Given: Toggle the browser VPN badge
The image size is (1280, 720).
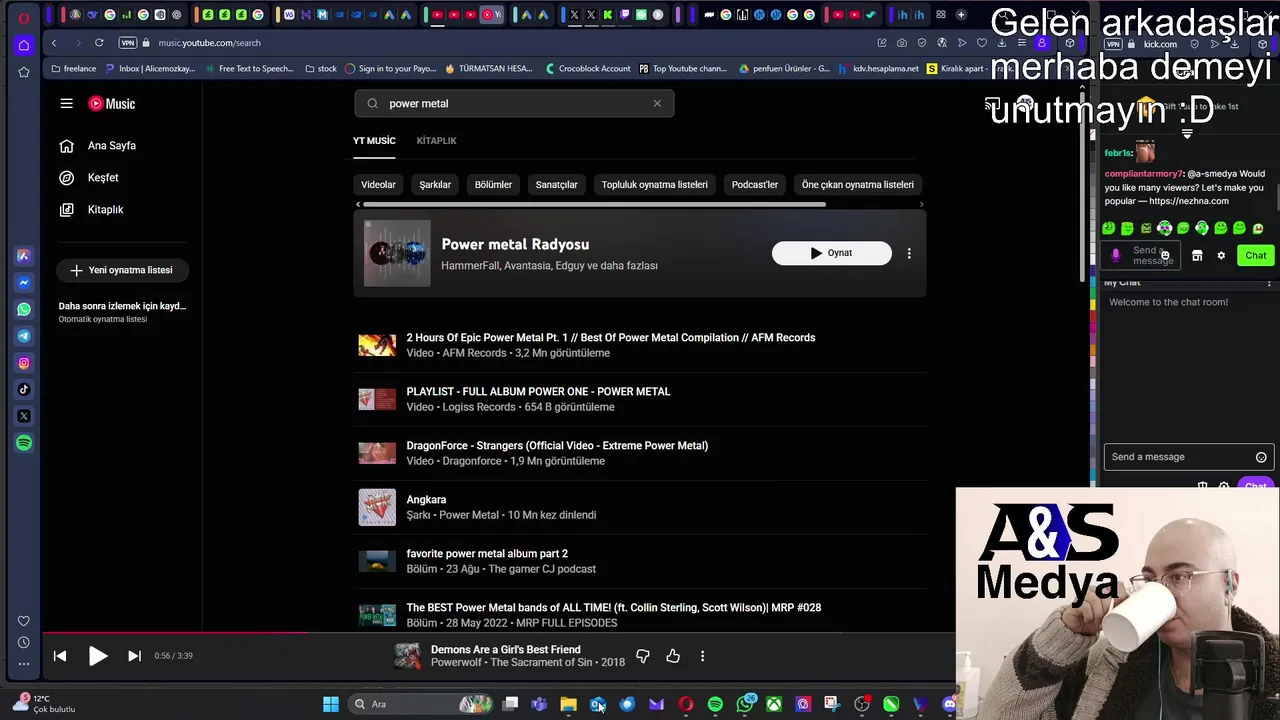Looking at the screenshot, I should [x=127, y=43].
